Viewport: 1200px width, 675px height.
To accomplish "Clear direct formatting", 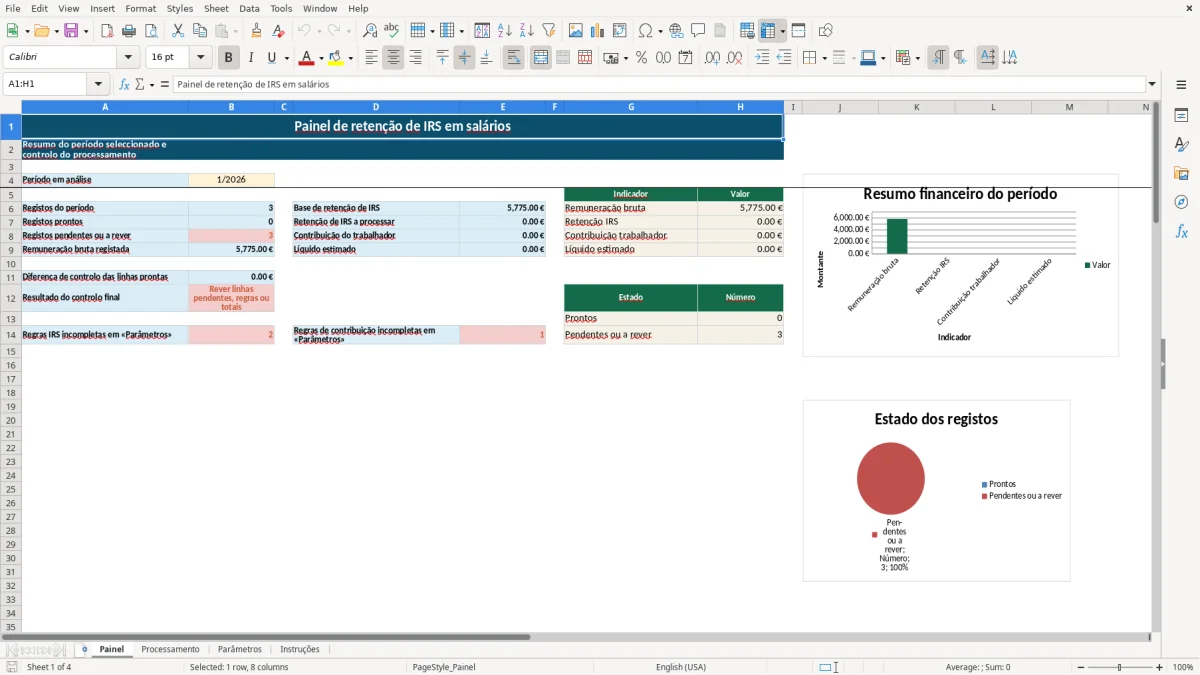I will point(279,31).
